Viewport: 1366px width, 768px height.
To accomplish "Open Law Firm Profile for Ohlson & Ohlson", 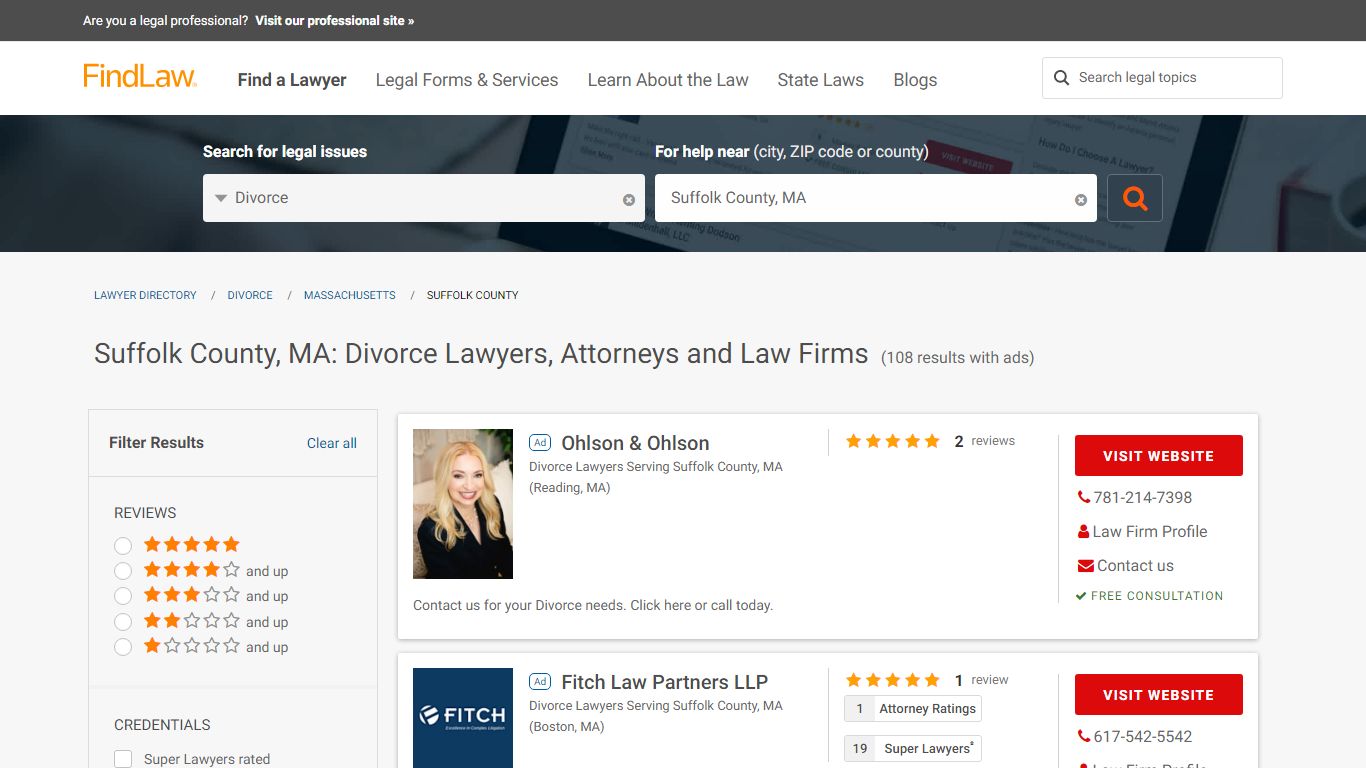I will click(1150, 531).
